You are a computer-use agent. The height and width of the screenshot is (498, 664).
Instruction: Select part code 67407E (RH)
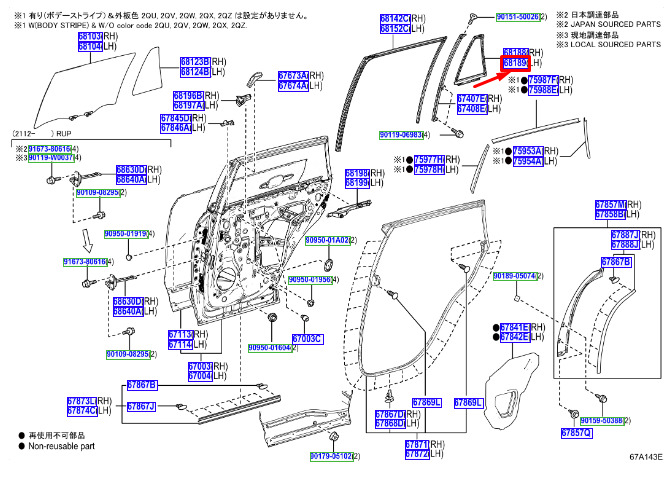[x=472, y=99]
